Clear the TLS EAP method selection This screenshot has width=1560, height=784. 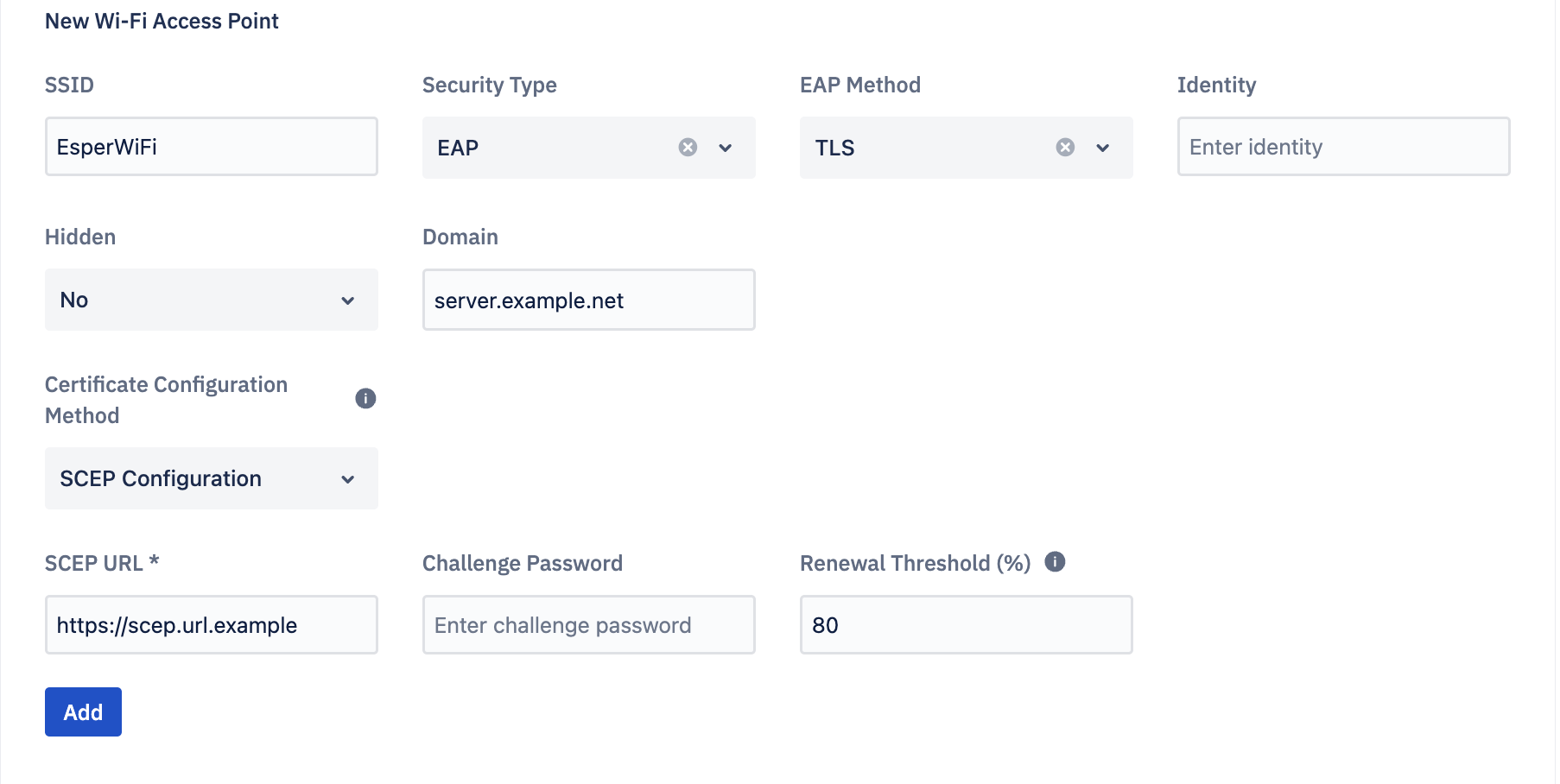[1065, 148]
